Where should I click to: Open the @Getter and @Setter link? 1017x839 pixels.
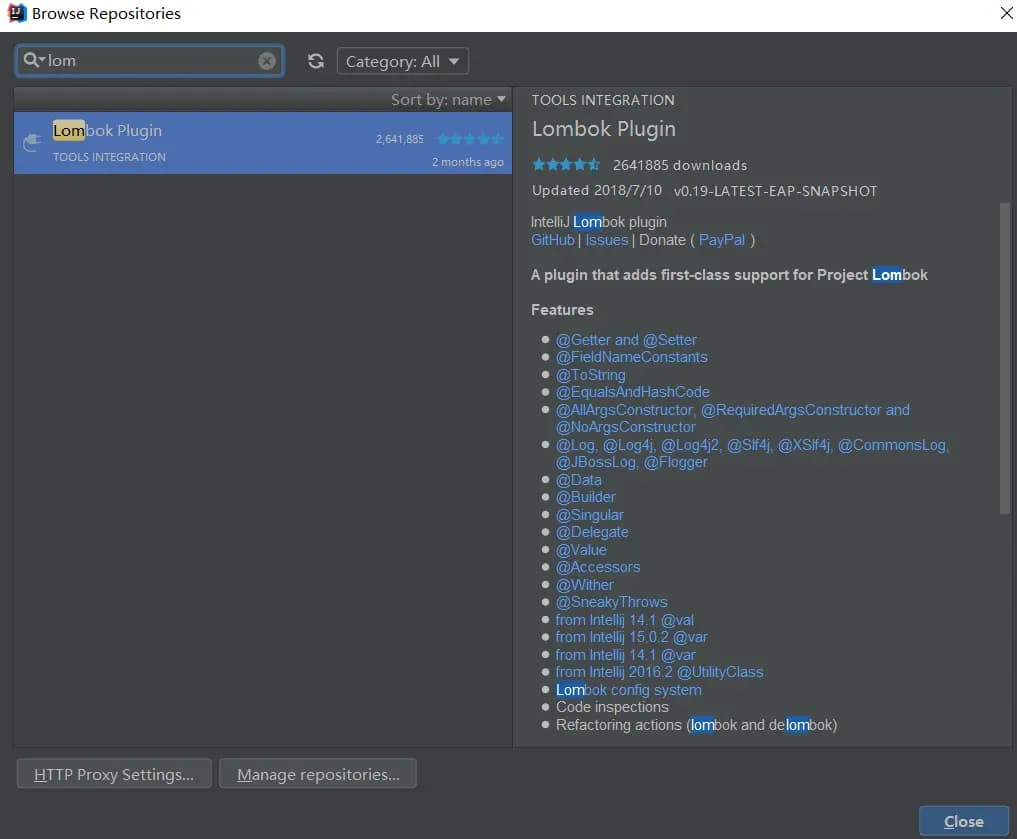pyautogui.click(x=626, y=340)
